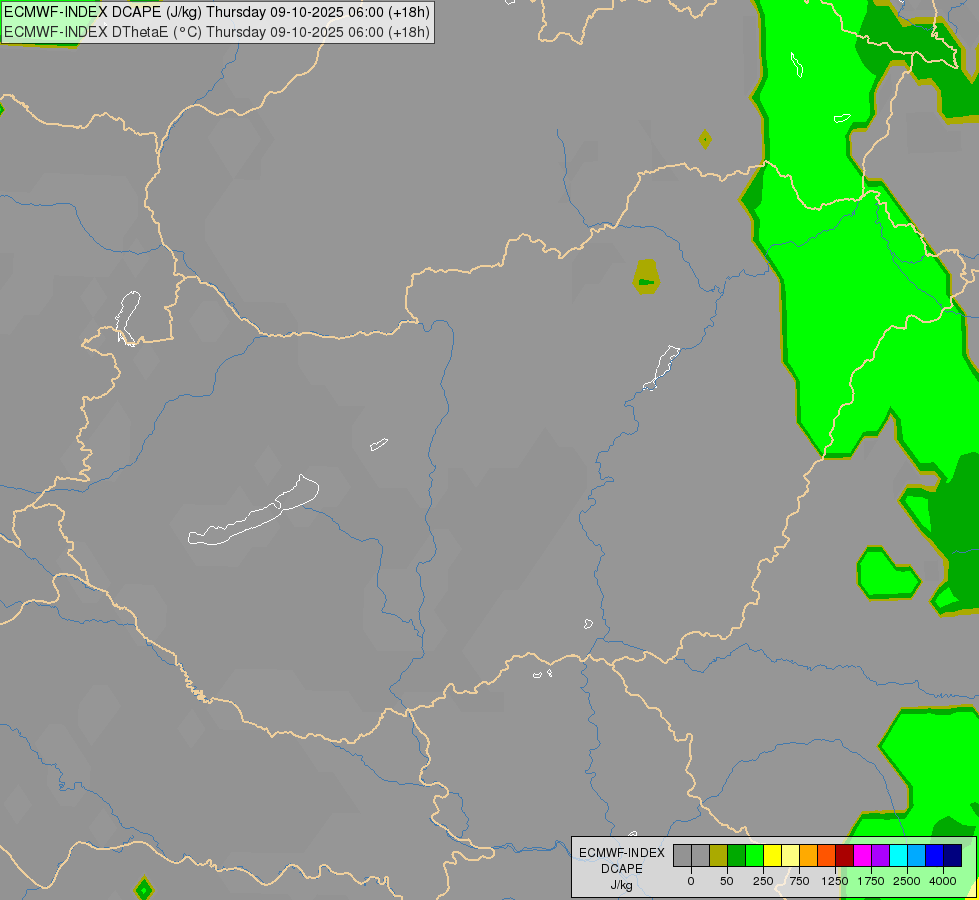The image size is (979, 900).
Task: Click the DCAPE title line at top
Action: coord(217,12)
